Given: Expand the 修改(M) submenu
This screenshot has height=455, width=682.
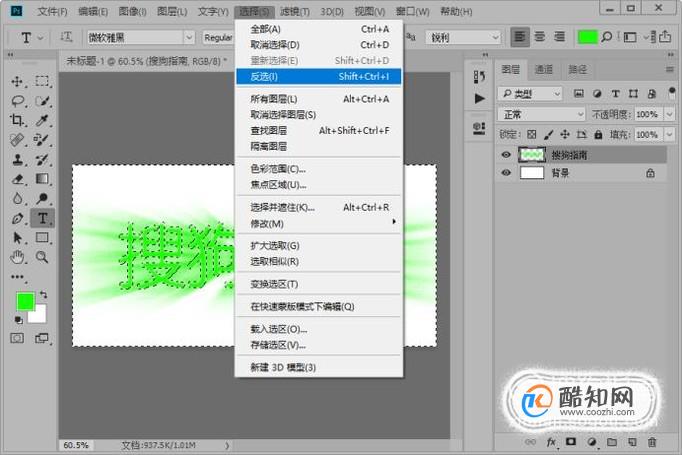Looking at the screenshot, I should pos(318,224).
